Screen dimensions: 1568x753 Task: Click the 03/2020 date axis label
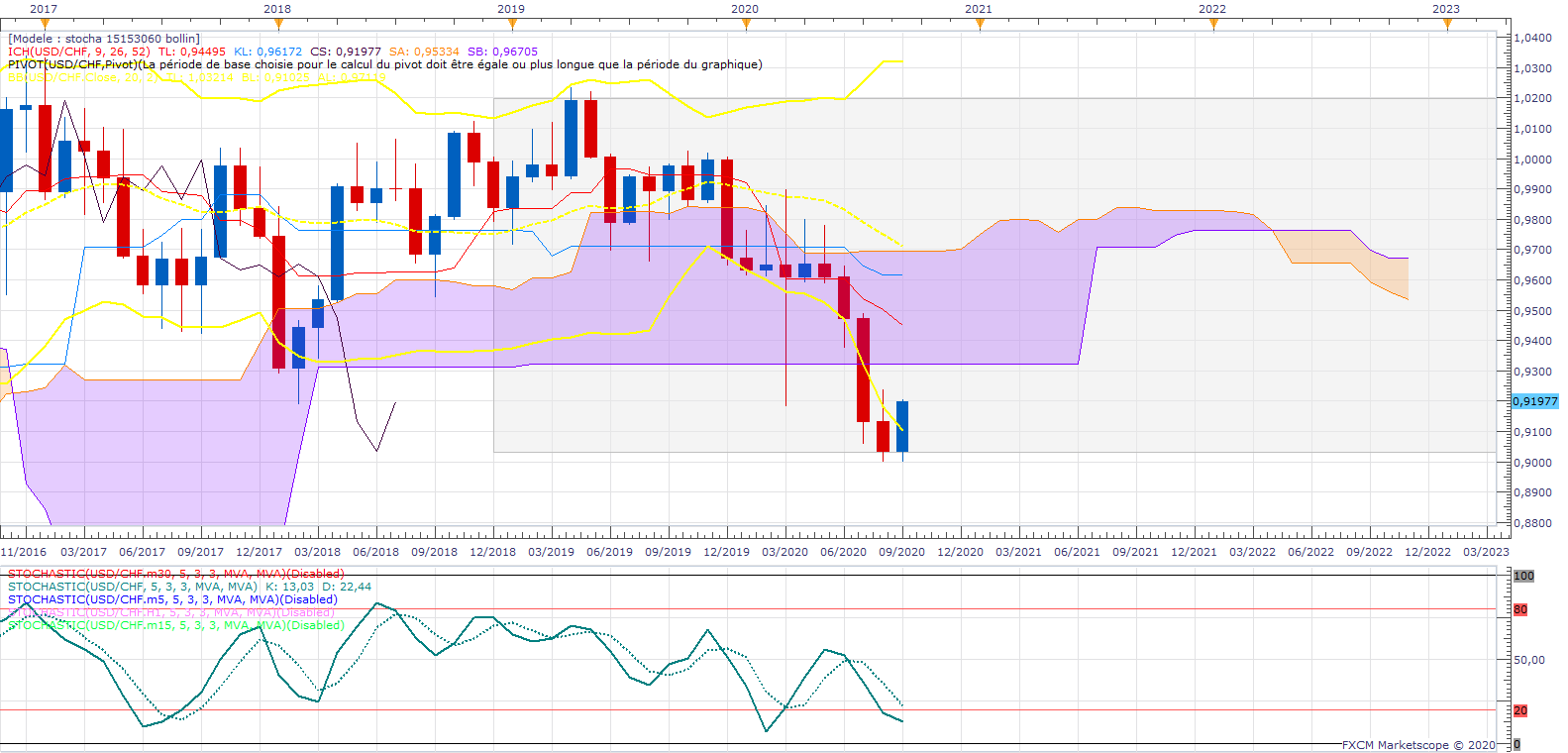pyautogui.click(x=784, y=552)
